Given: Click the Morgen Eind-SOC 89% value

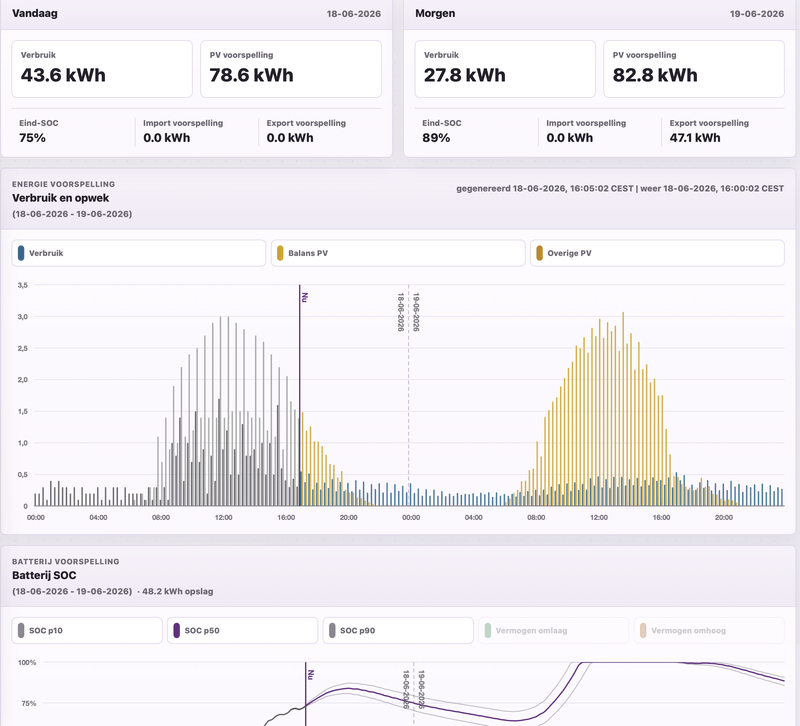Looking at the screenshot, I should 436,138.
